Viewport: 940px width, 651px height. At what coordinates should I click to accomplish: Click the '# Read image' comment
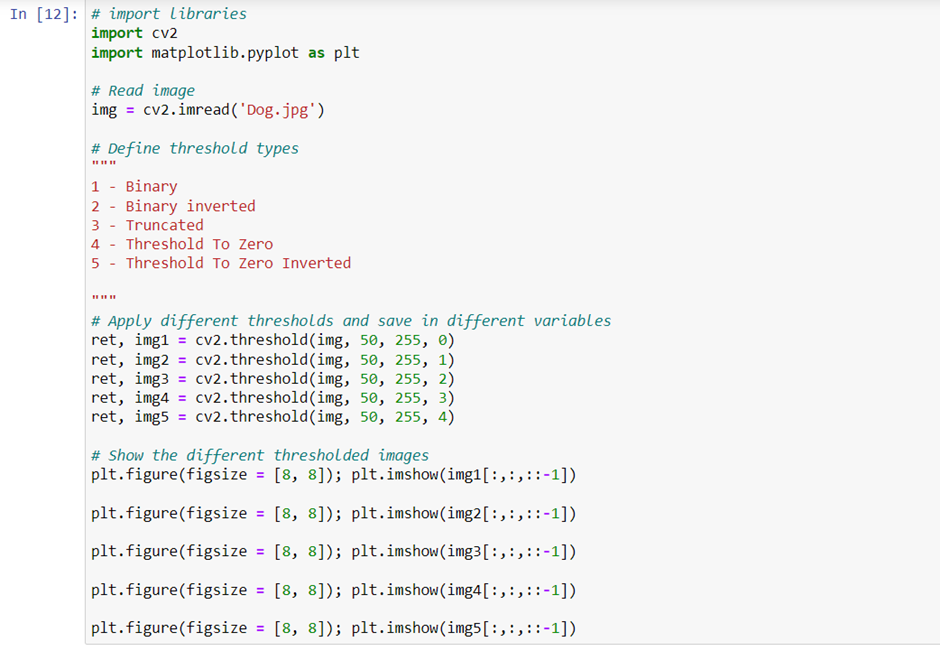(143, 91)
